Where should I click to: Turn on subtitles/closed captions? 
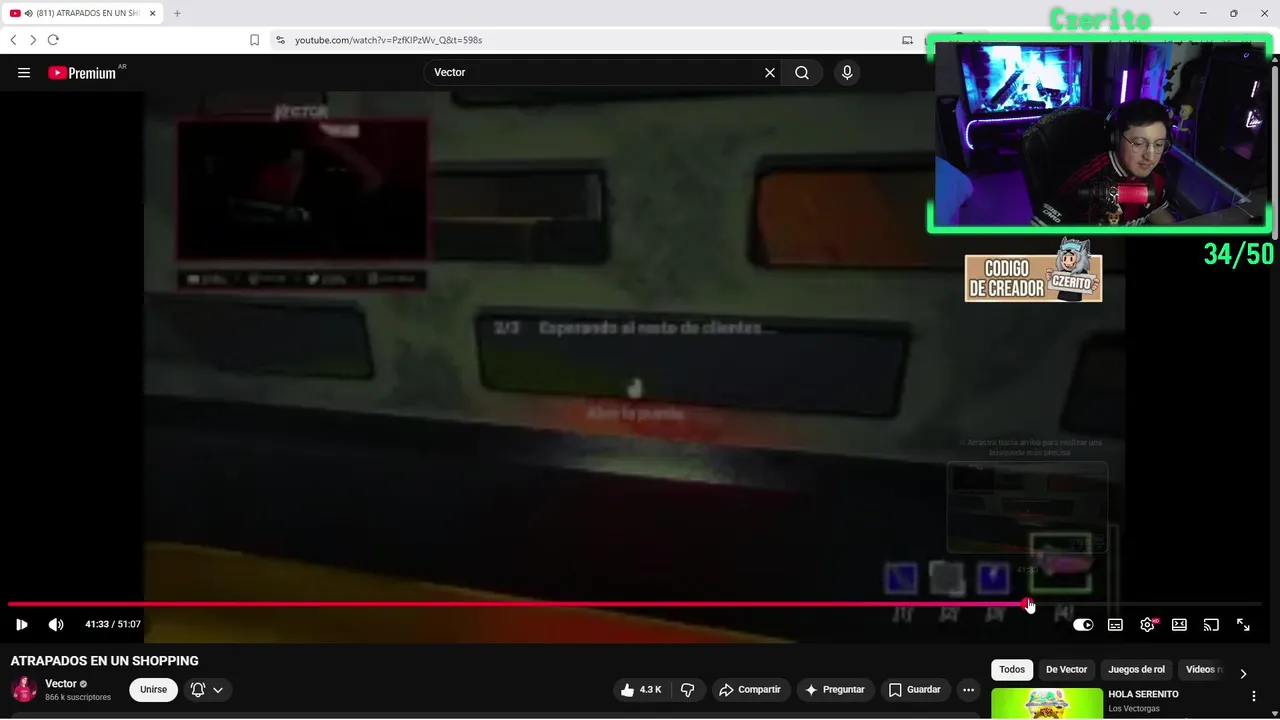pyautogui.click(x=1115, y=625)
